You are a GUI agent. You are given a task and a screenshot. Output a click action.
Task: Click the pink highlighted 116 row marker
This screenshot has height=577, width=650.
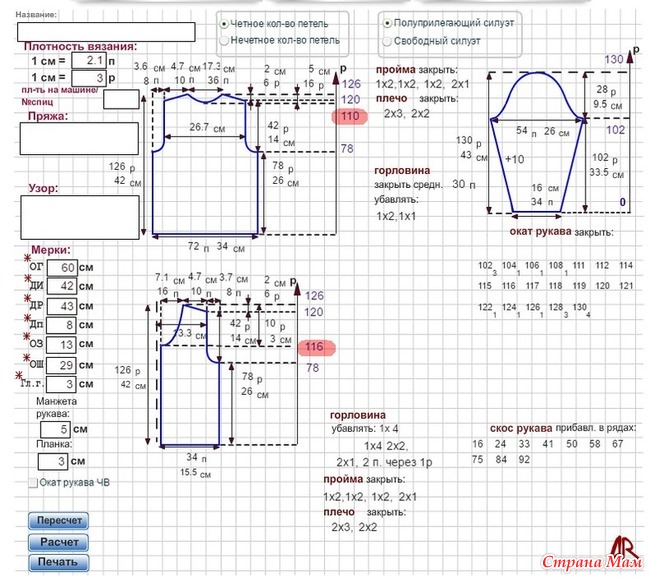tap(314, 346)
